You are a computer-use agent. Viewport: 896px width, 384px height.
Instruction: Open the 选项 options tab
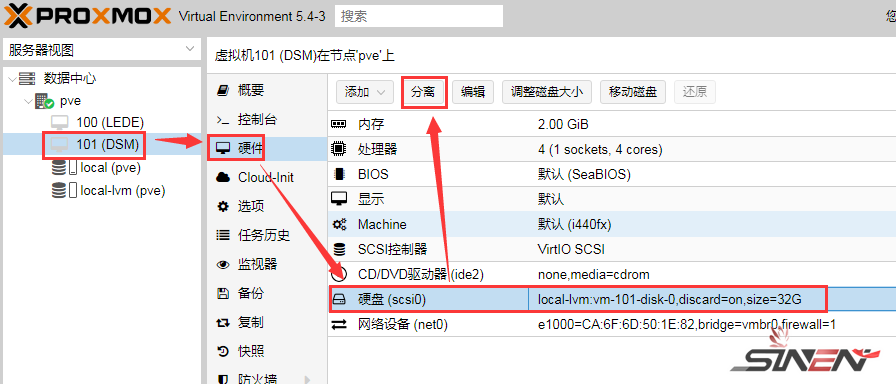tap(267, 206)
